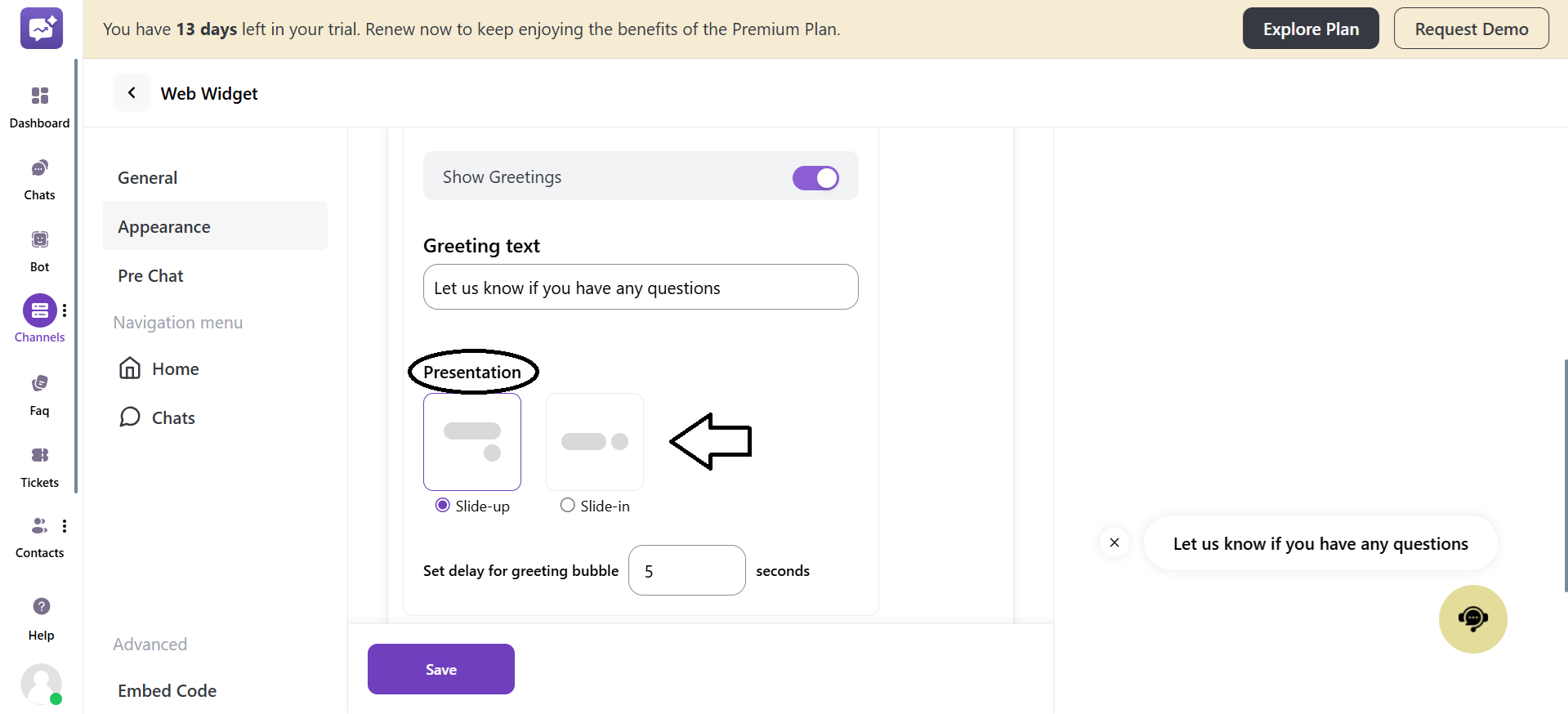The height and width of the screenshot is (714, 1568).
Task: Select the Slide-in radio option
Action: pos(568,505)
